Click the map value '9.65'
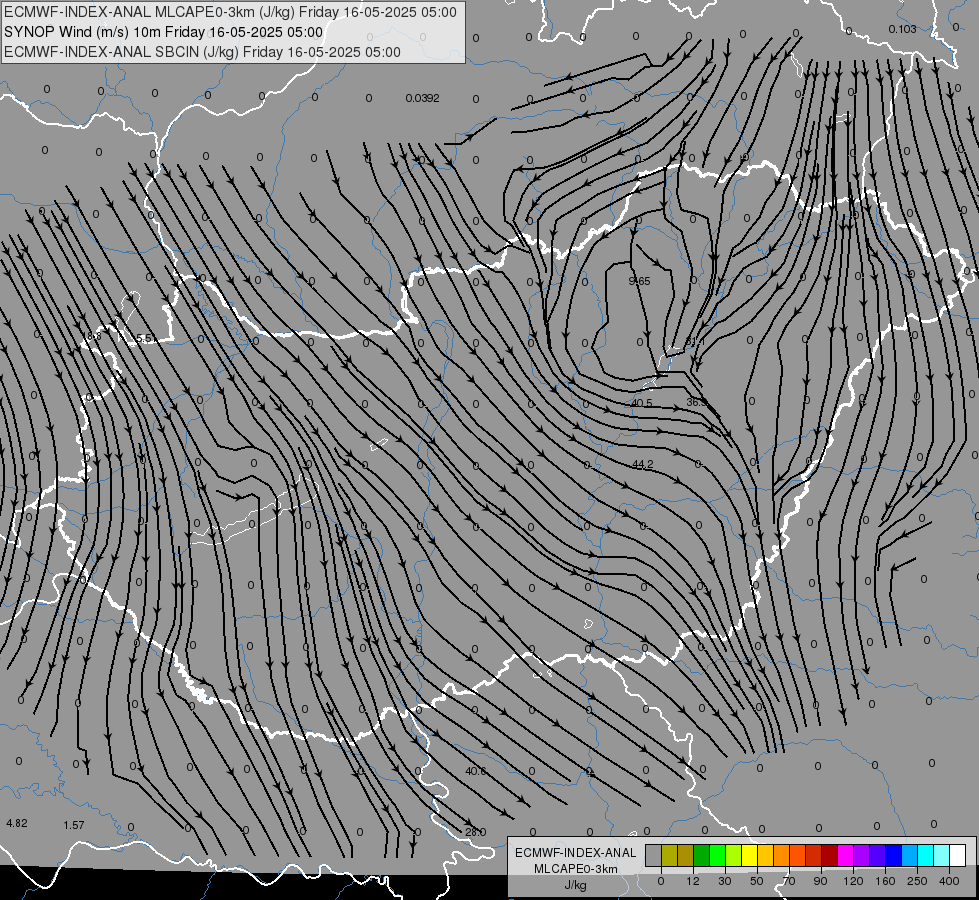This screenshot has height=900, width=979. point(639,281)
